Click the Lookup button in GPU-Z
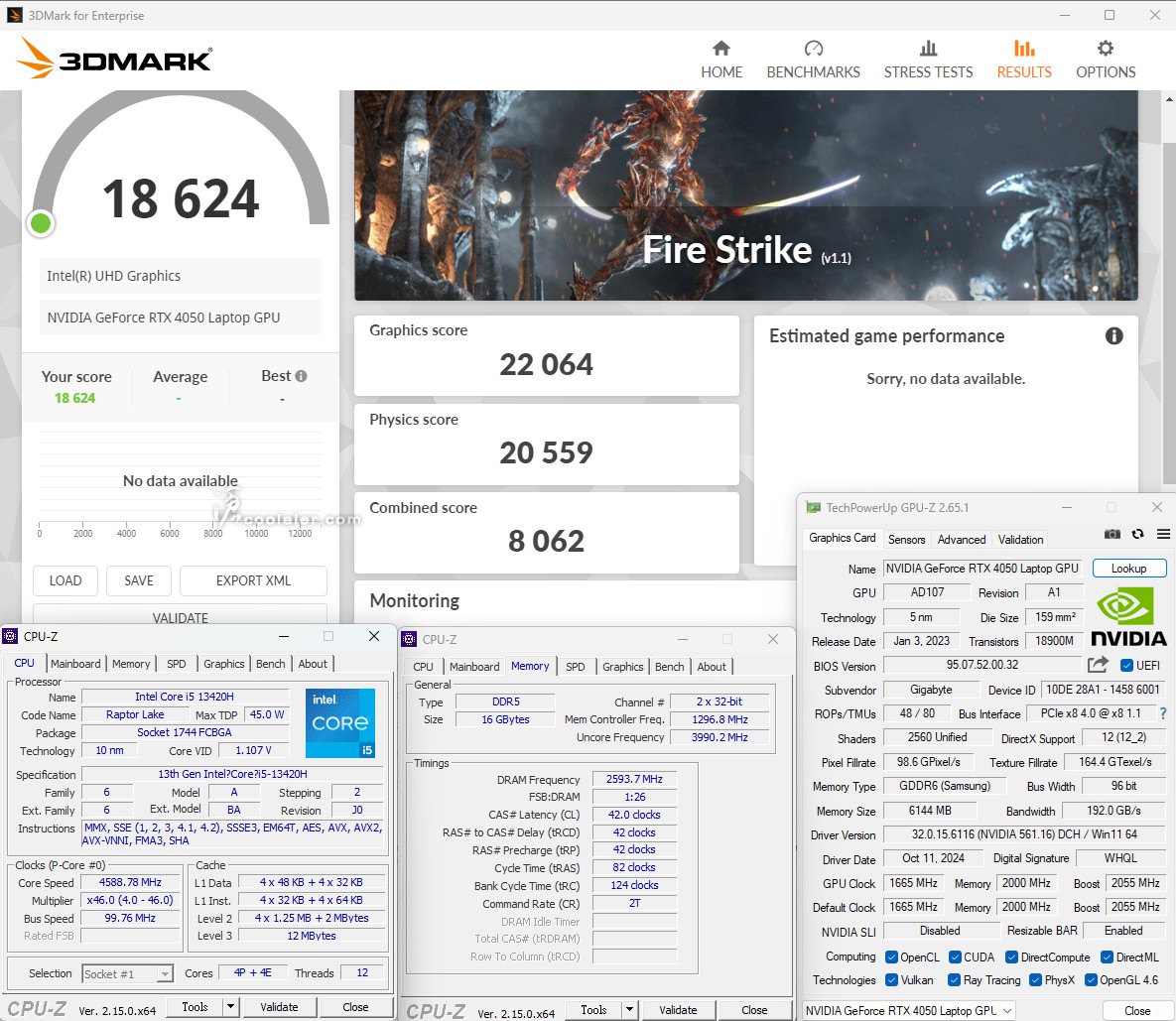The image size is (1176, 1021). pyautogui.click(x=1128, y=569)
